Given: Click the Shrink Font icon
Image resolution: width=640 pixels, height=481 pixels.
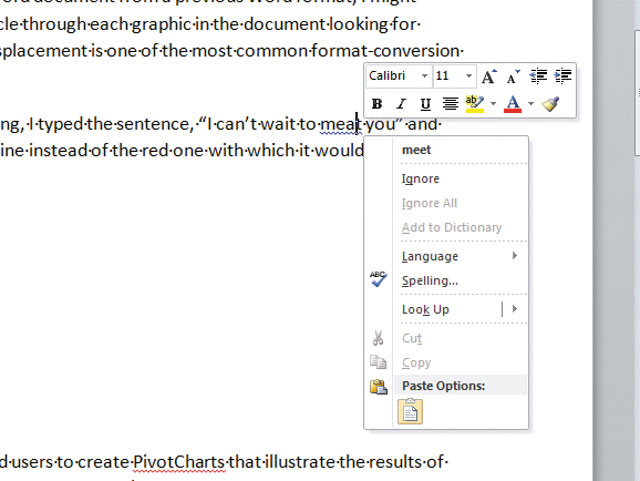Looking at the screenshot, I should [x=513, y=76].
